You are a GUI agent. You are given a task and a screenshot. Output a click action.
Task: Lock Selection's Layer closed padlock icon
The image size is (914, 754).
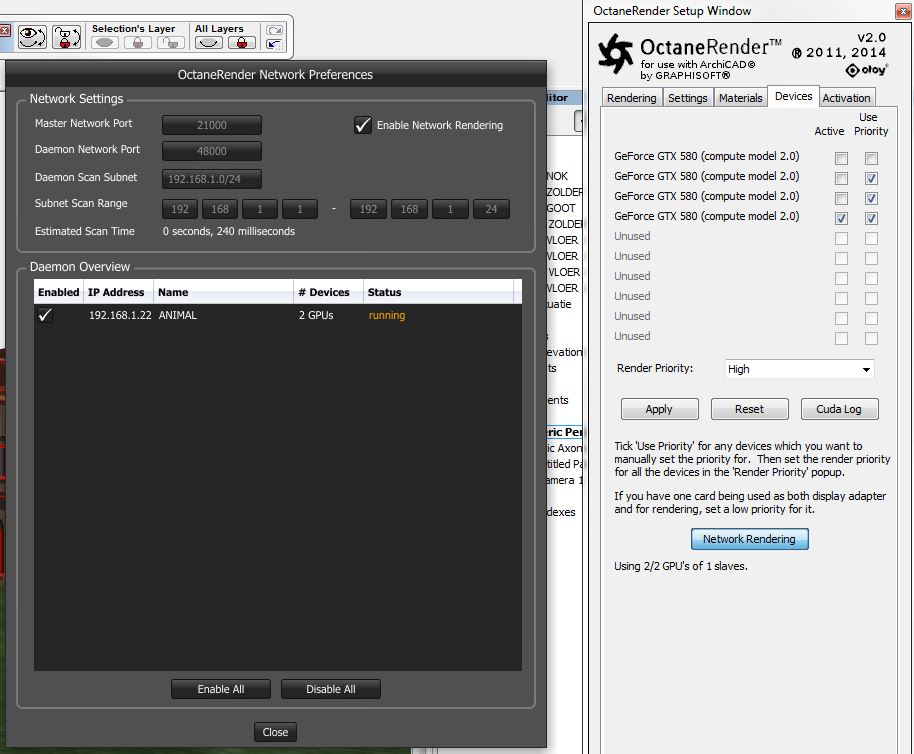pyautogui.click(x=138, y=43)
